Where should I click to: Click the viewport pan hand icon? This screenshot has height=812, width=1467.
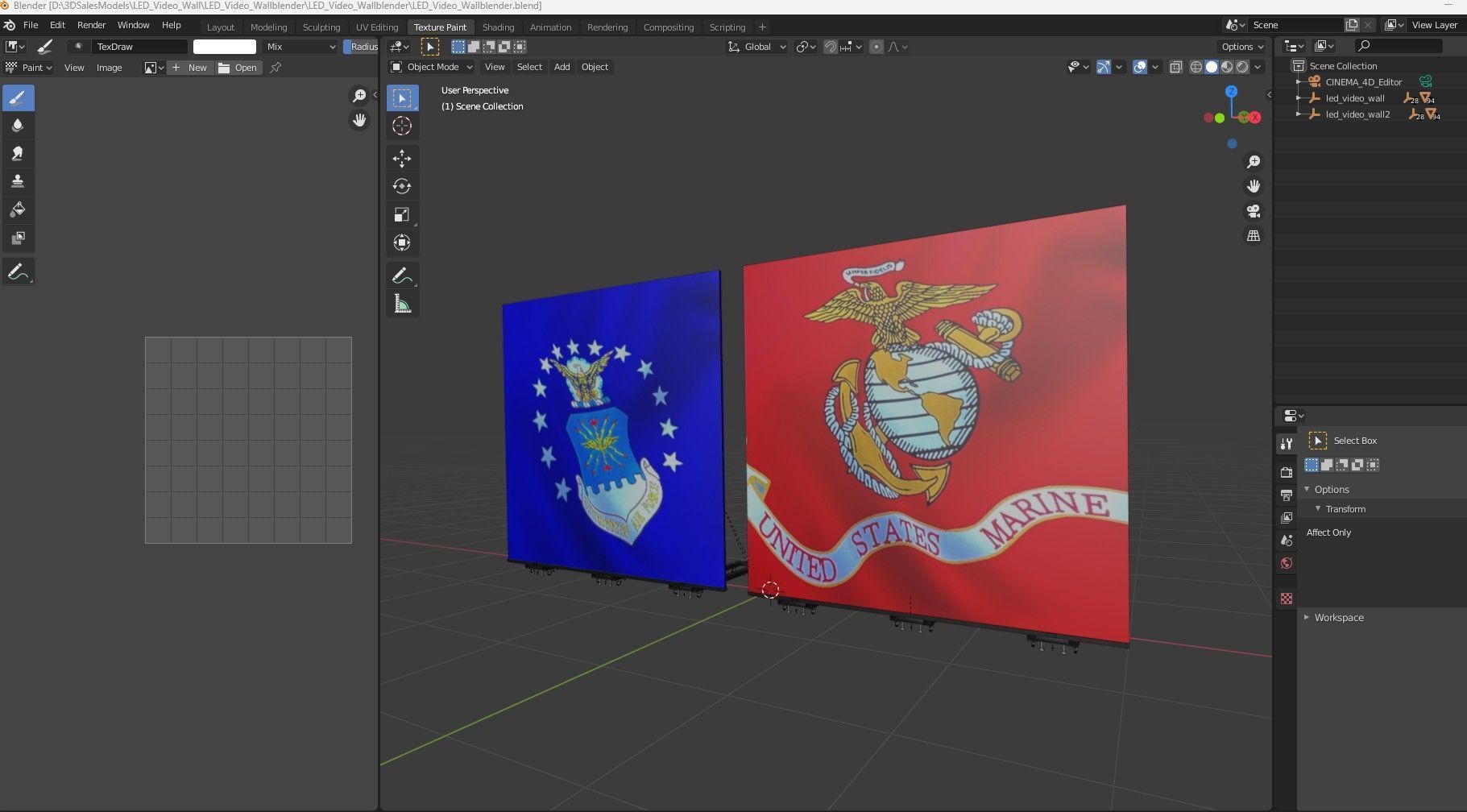[1254, 186]
